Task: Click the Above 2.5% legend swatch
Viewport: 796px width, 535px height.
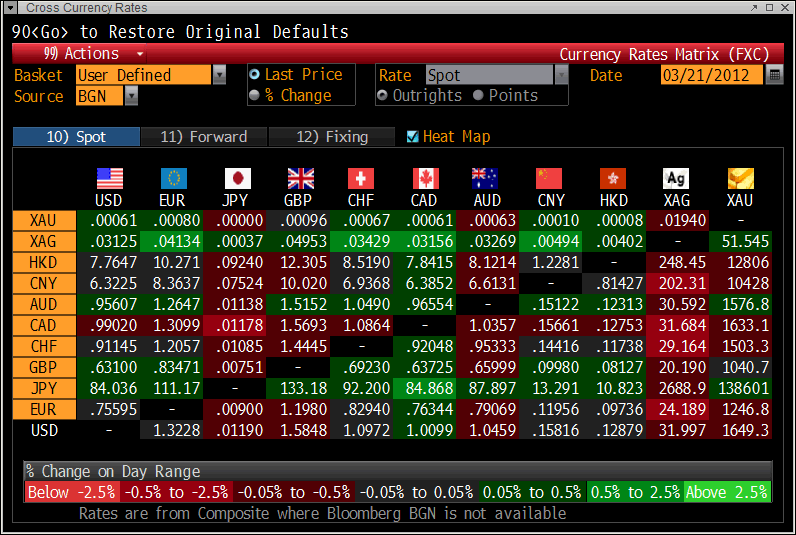Action: (x=727, y=492)
